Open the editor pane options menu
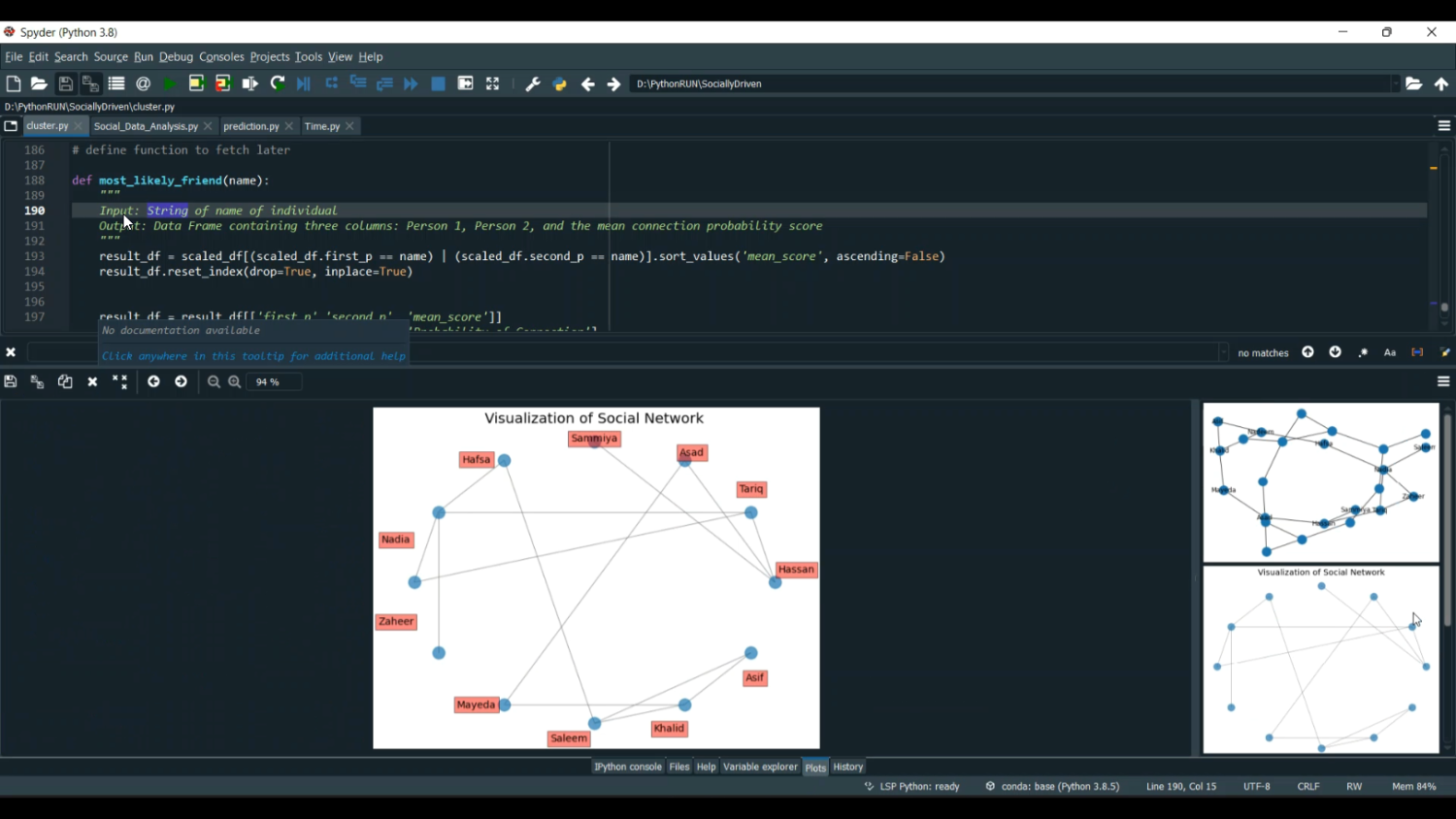The image size is (1456, 819). (x=1443, y=126)
